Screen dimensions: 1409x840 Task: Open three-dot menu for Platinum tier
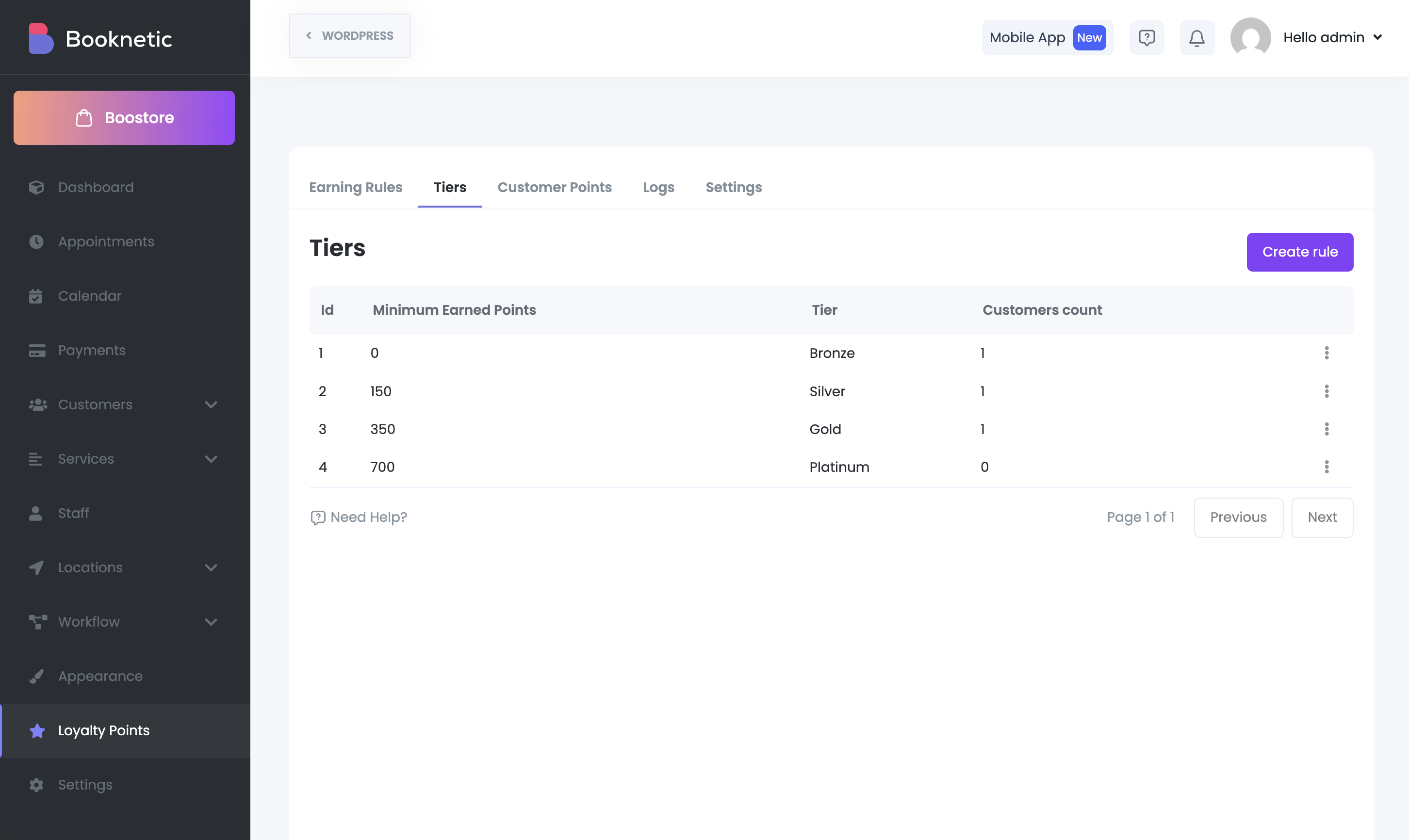[x=1327, y=467]
